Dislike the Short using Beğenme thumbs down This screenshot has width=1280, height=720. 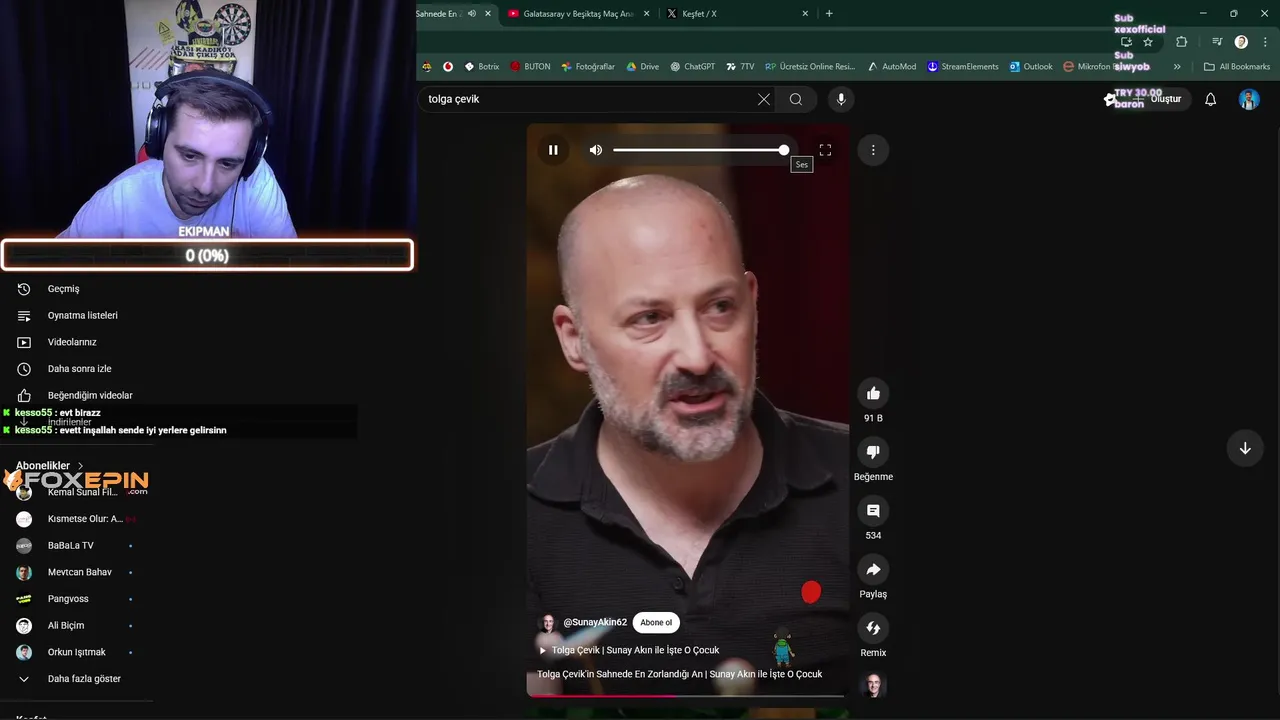[x=873, y=452]
